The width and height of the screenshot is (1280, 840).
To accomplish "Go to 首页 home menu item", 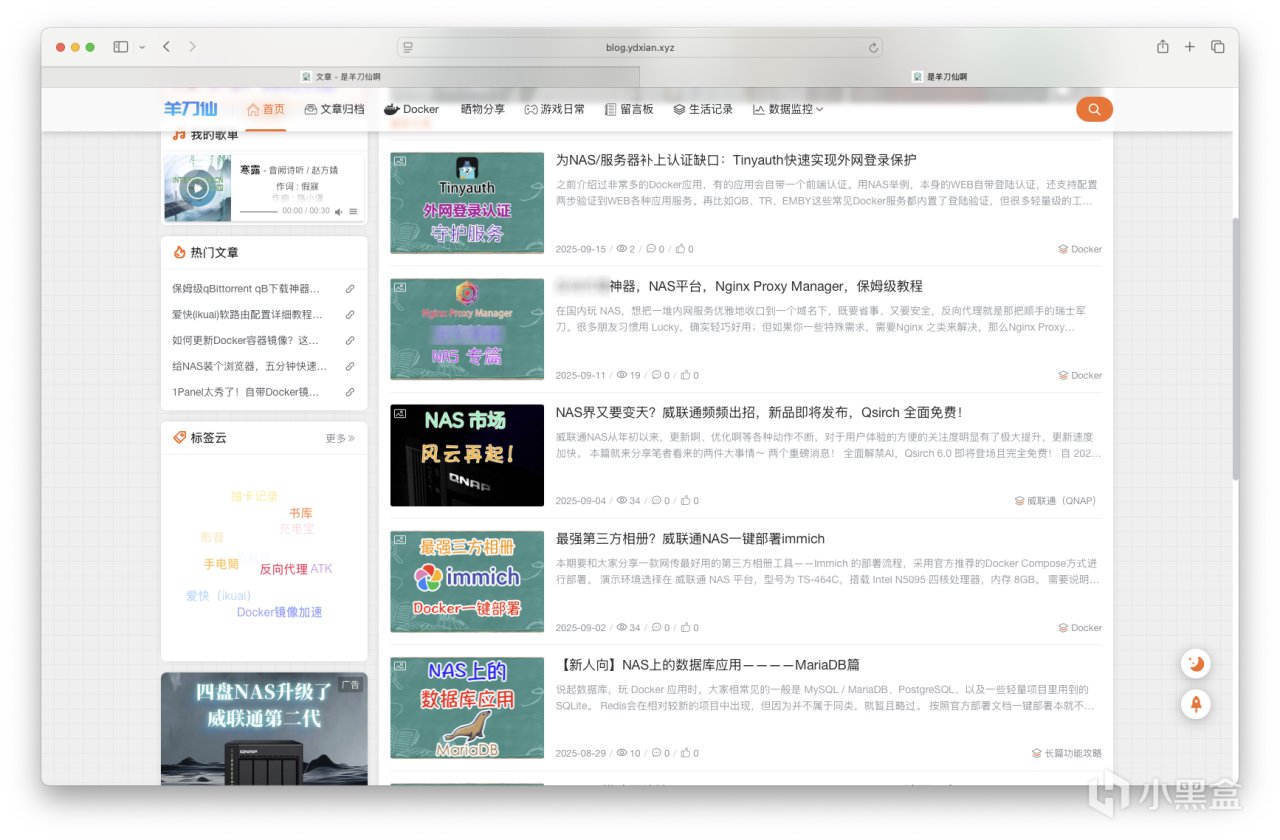I will point(266,109).
